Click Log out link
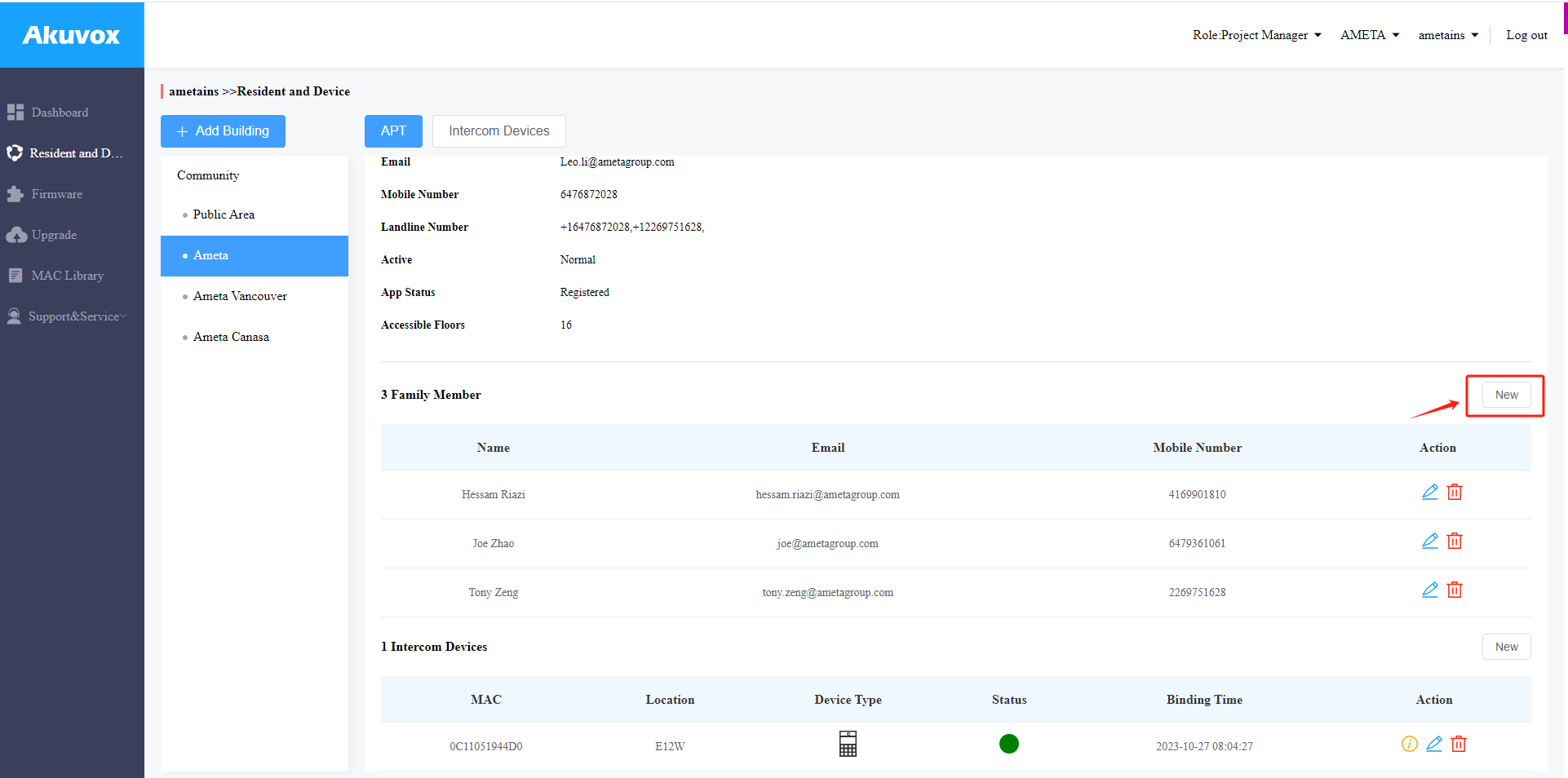This screenshot has height=778, width=1568. pyautogui.click(x=1526, y=35)
